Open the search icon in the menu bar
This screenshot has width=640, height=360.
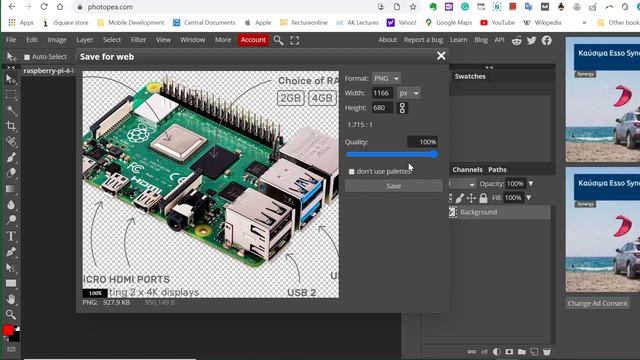(278, 40)
